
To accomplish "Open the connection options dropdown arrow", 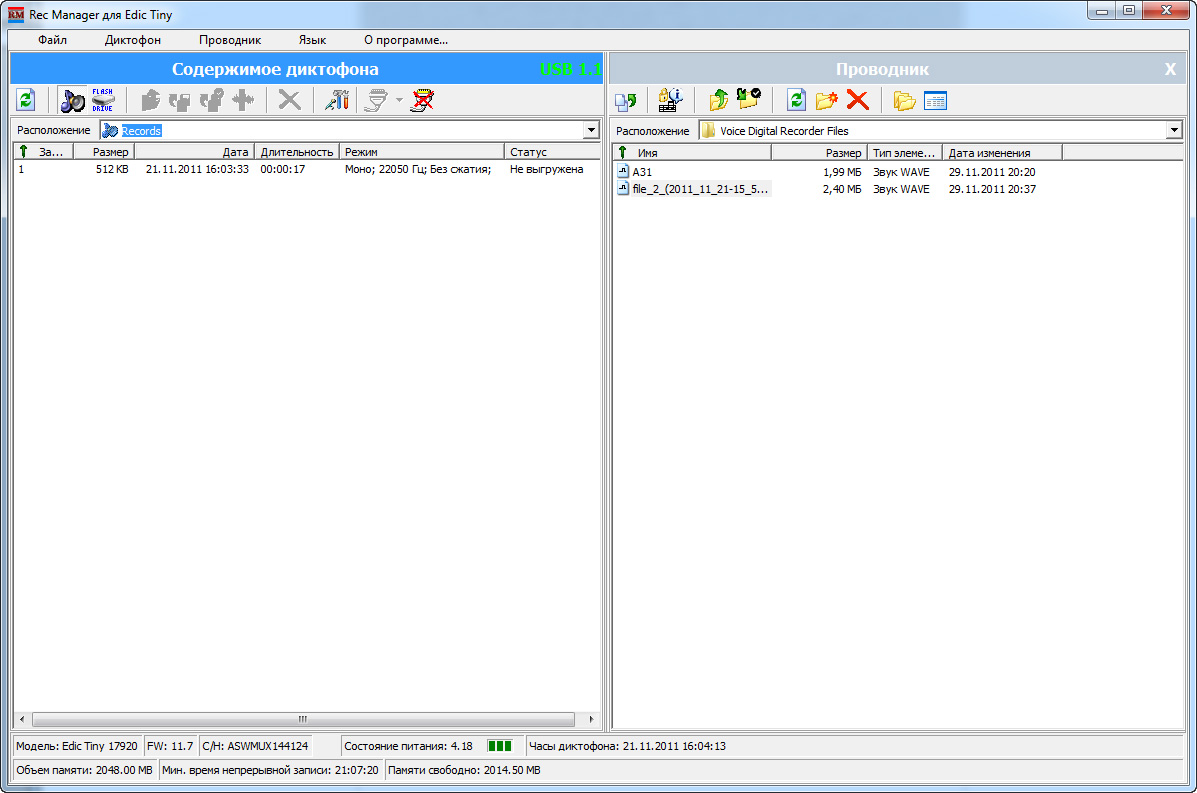I will pyautogui.click(x=398, y=100).
